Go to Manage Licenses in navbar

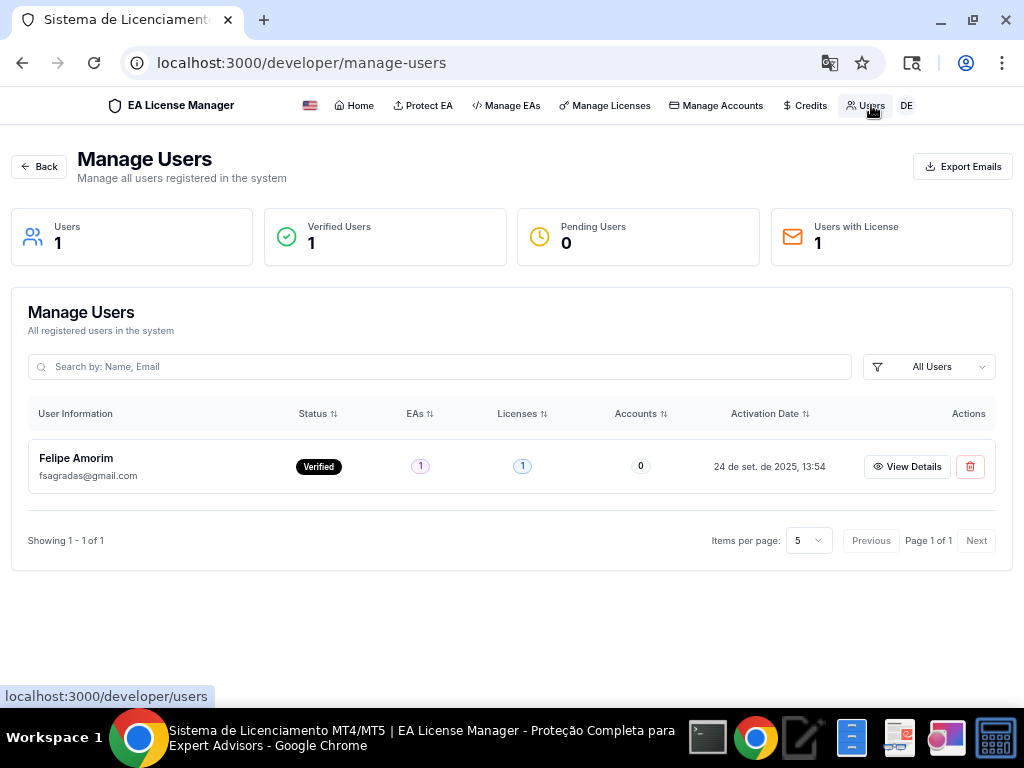coord(605,106)
